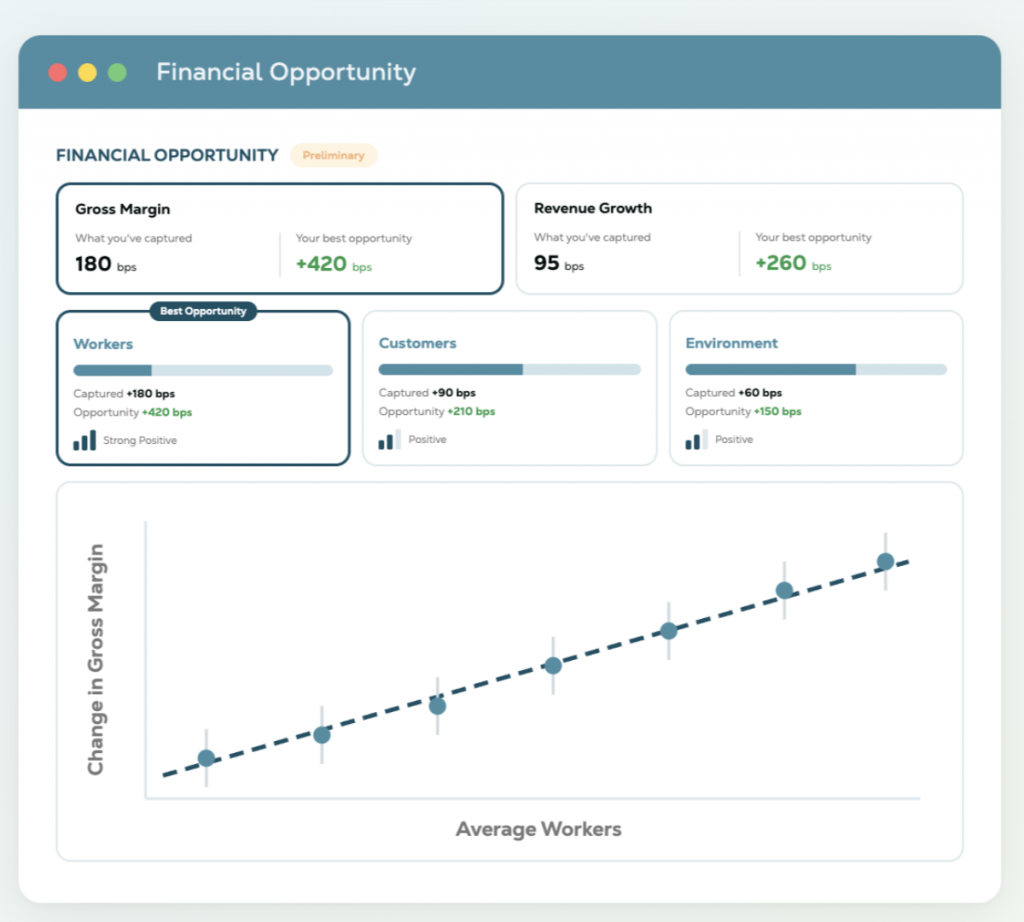Click the Best Opportunity label badge

click(203, 311)
